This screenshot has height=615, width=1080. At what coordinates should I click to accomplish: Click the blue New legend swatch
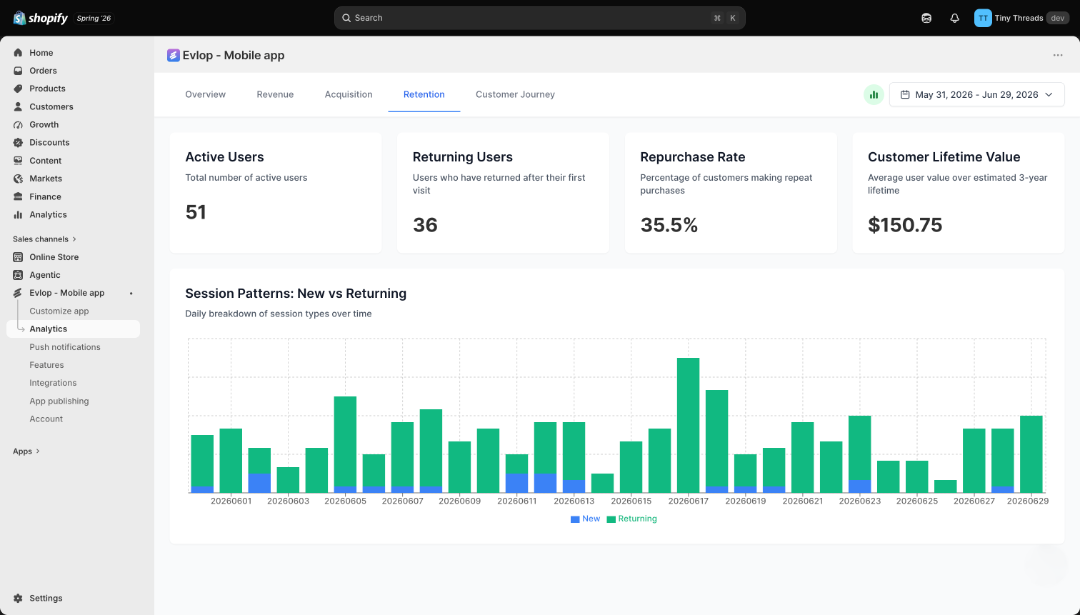tap(575, 519)
